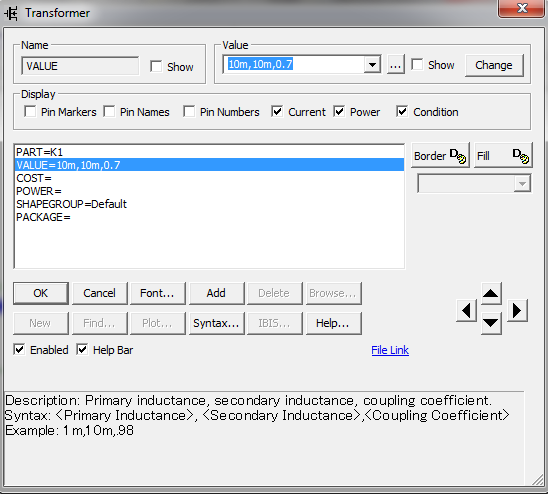This screenshot has width=548, height=494.
Task: Select the PART=K1 row
Action: click(x=210, y=152)
